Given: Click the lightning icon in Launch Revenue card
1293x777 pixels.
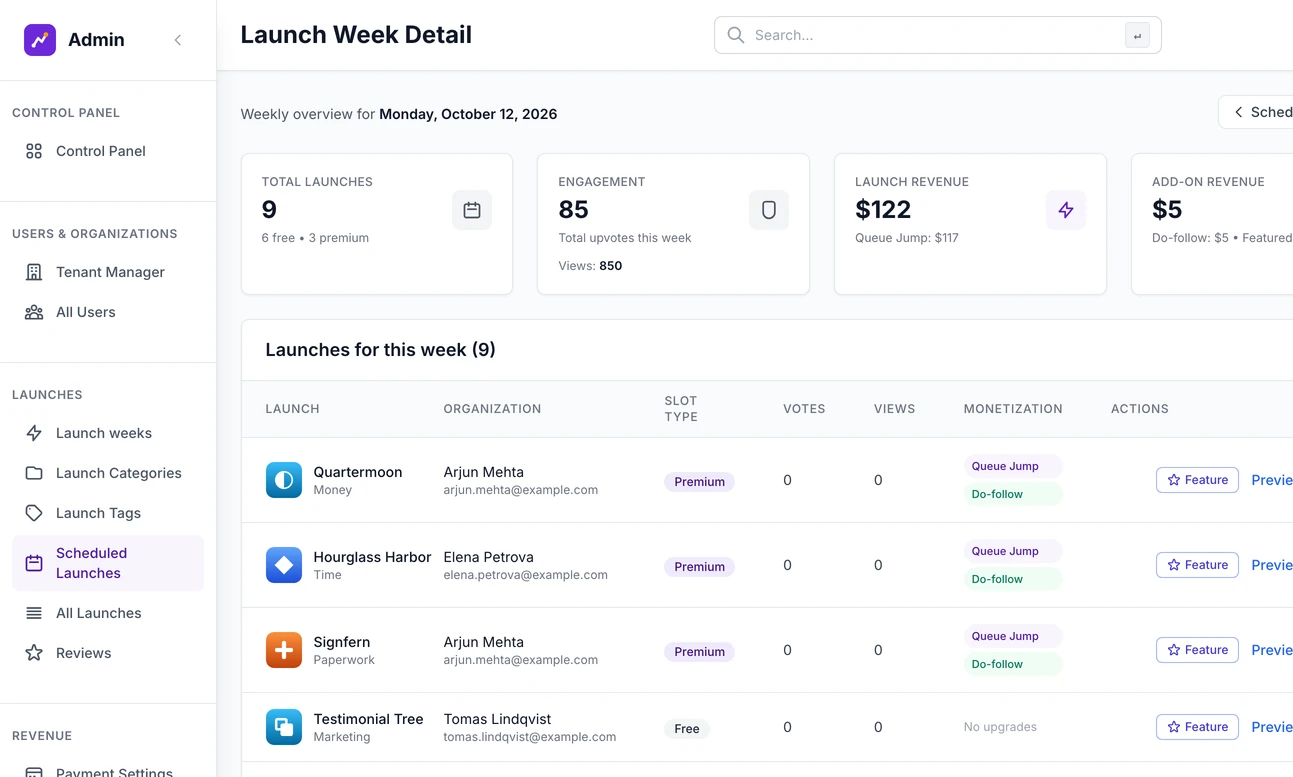Looking at the screenshot, I should (1066, 210).
